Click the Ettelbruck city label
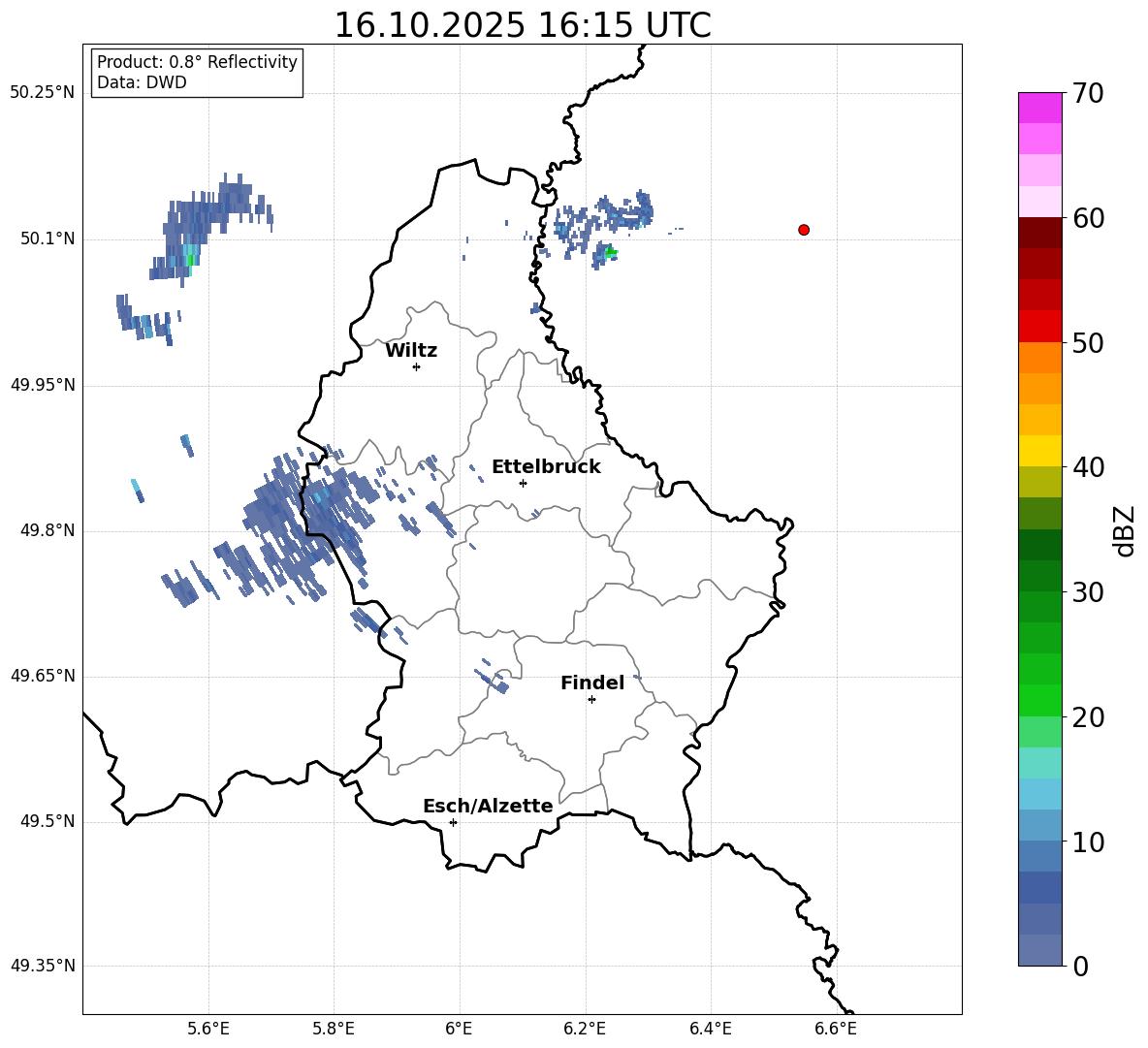 pyautogui.click(x=546, y=467)
